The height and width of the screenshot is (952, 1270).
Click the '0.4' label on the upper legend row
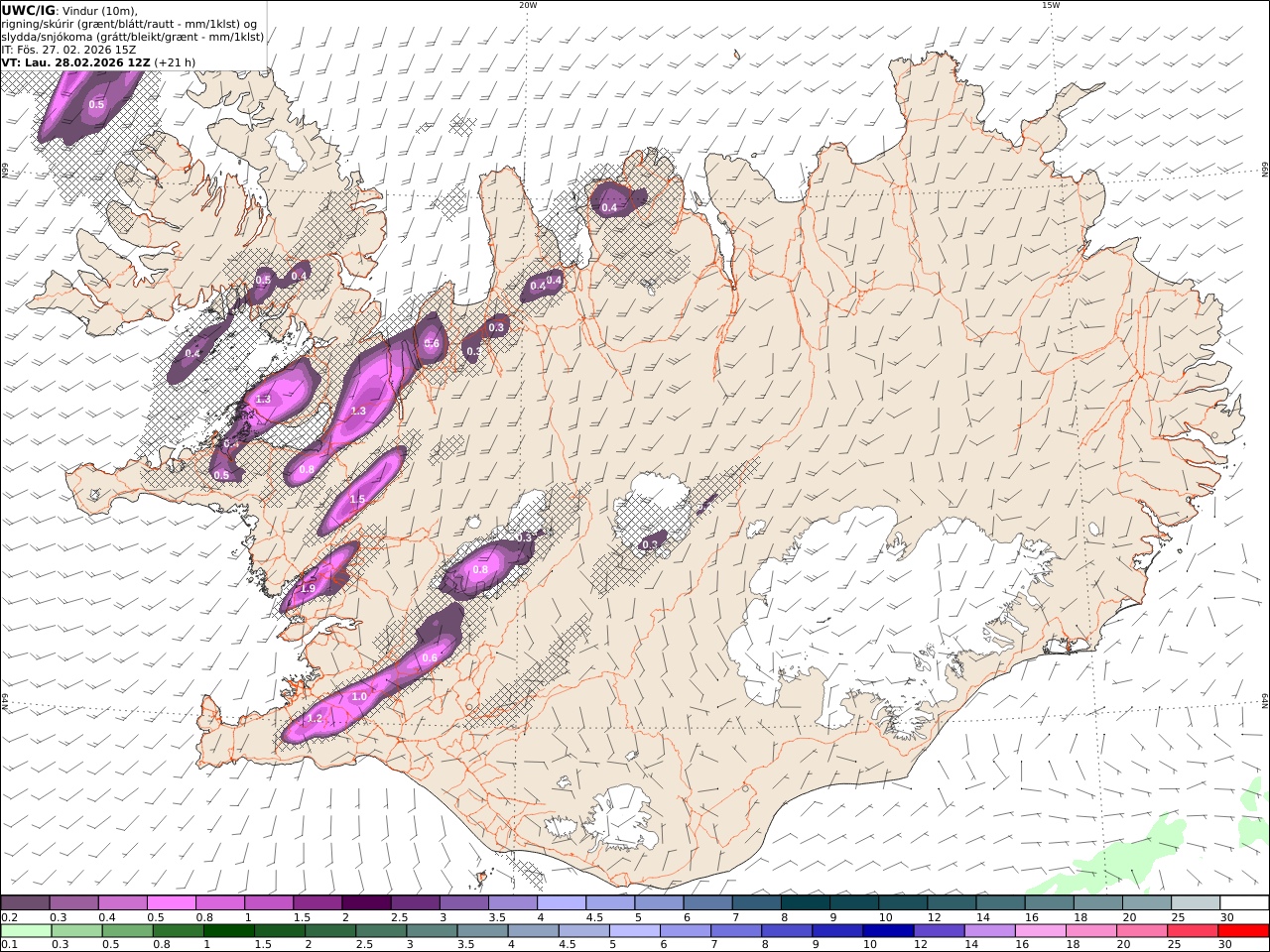(106, 917)
